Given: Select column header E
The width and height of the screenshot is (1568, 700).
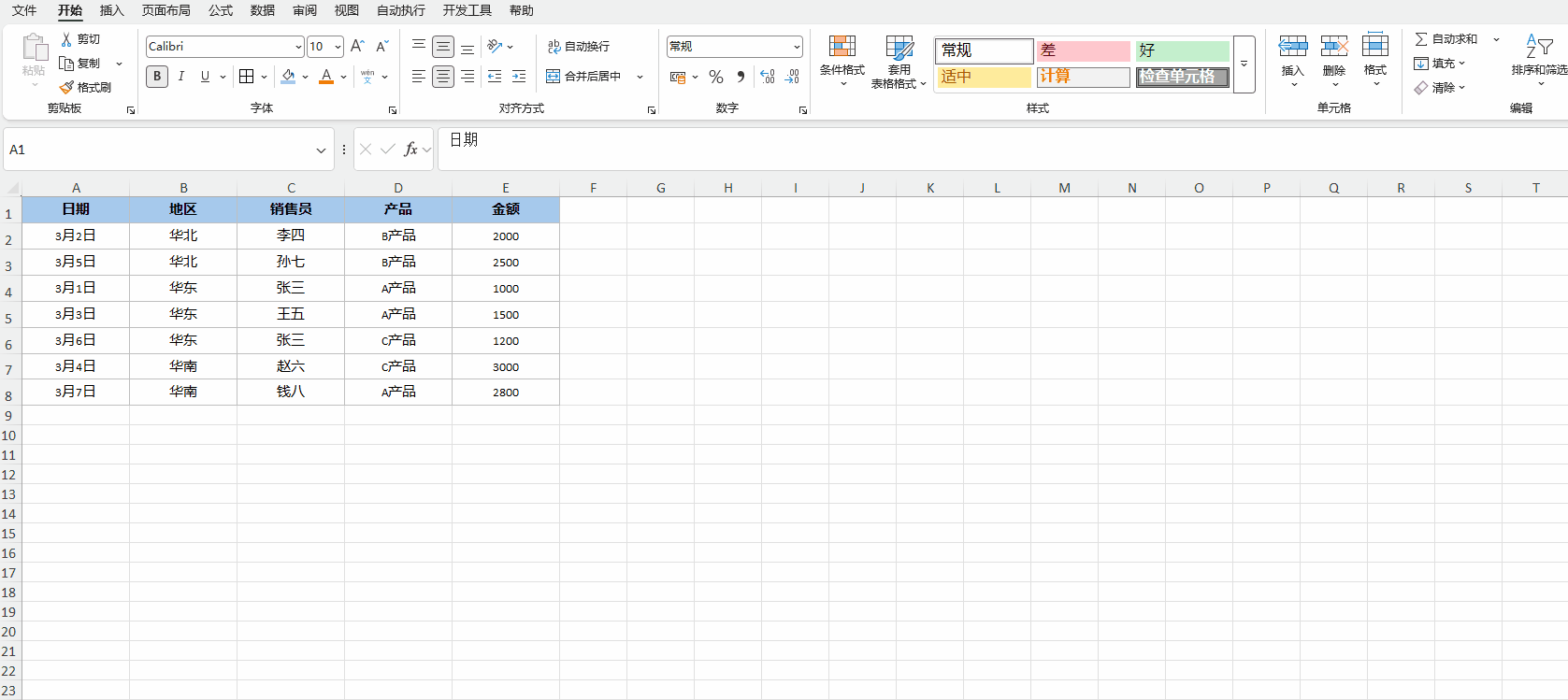Looking at the screenshot, I should (x=506, y=188).
